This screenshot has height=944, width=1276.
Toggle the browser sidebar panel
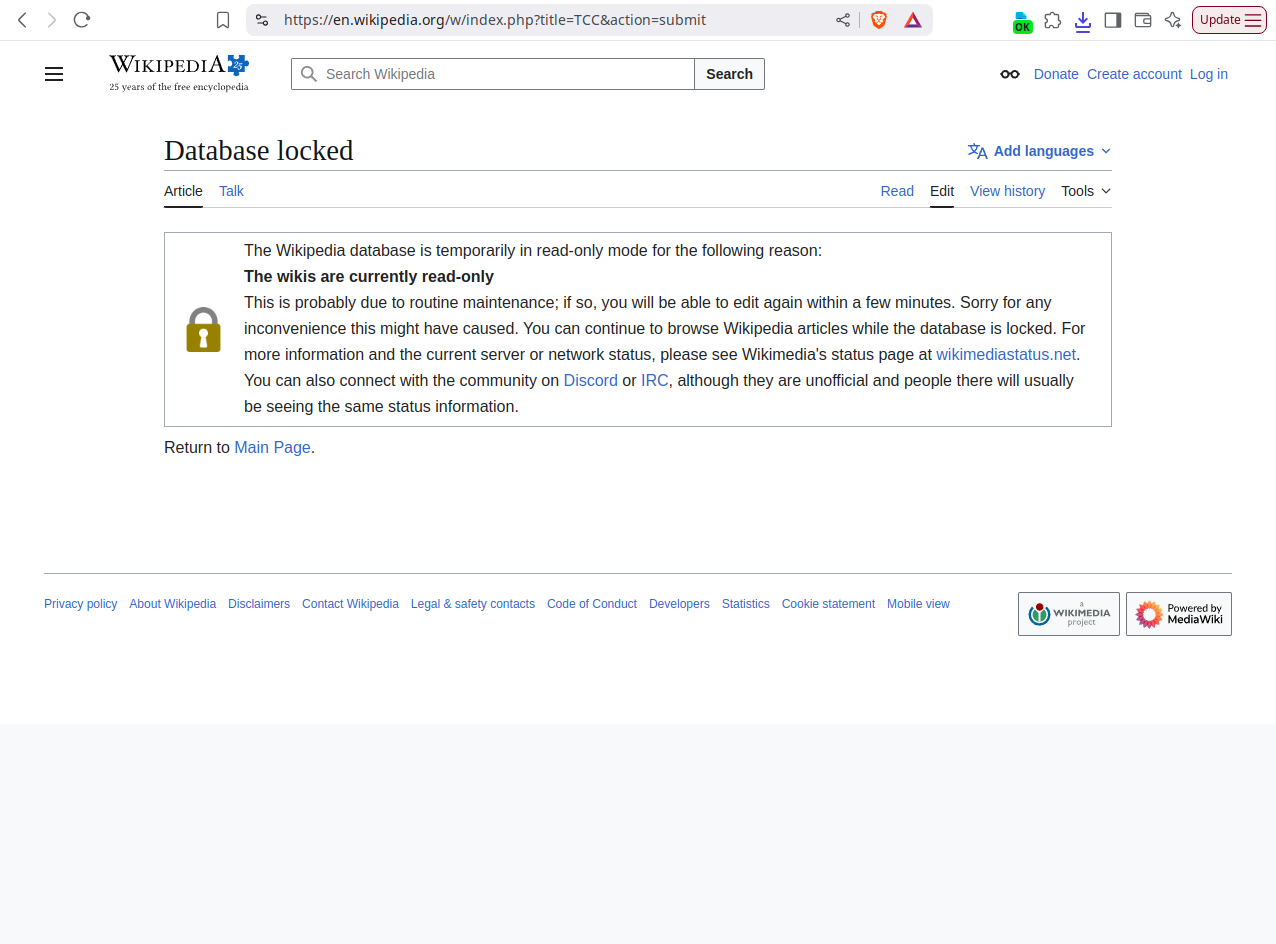click(1112, 20)
